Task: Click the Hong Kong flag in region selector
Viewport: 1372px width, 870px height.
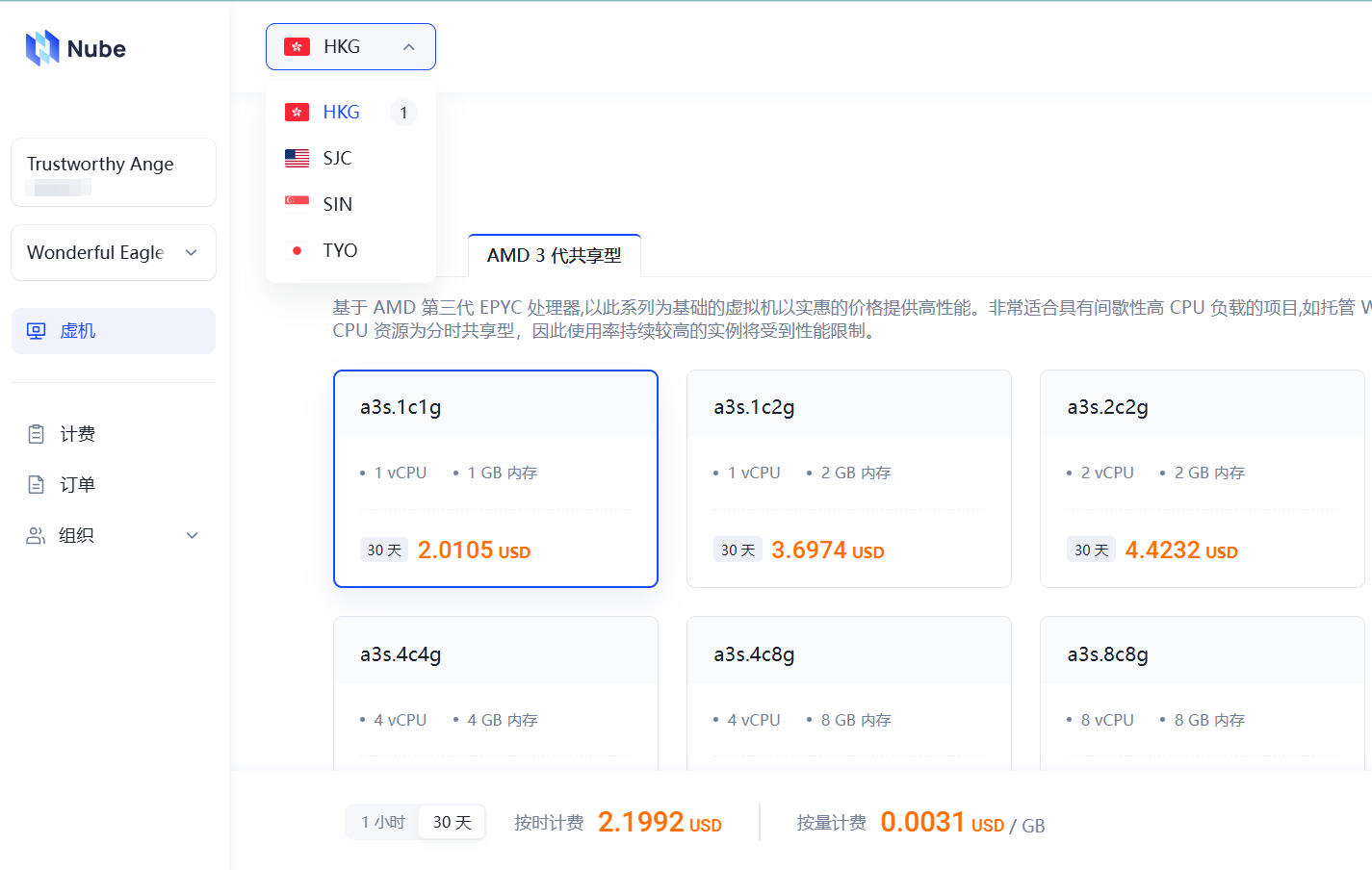Action: (297, 46)
